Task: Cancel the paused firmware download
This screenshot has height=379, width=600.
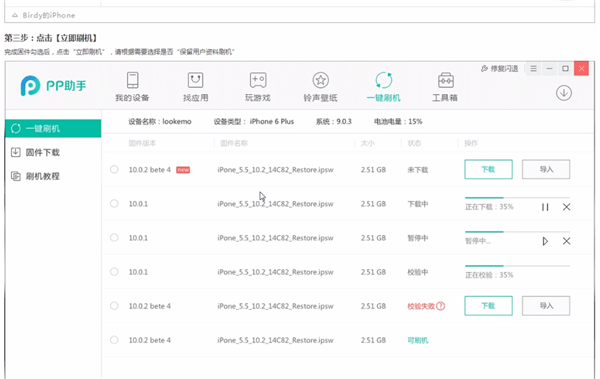Action: [567, 241]
